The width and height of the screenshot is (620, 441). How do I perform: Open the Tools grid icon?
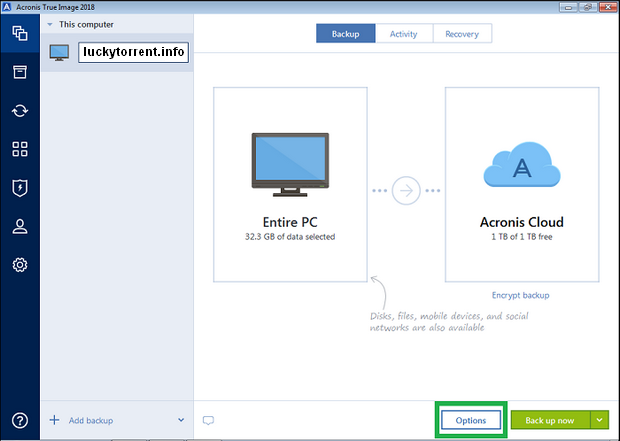coord(20,149)
